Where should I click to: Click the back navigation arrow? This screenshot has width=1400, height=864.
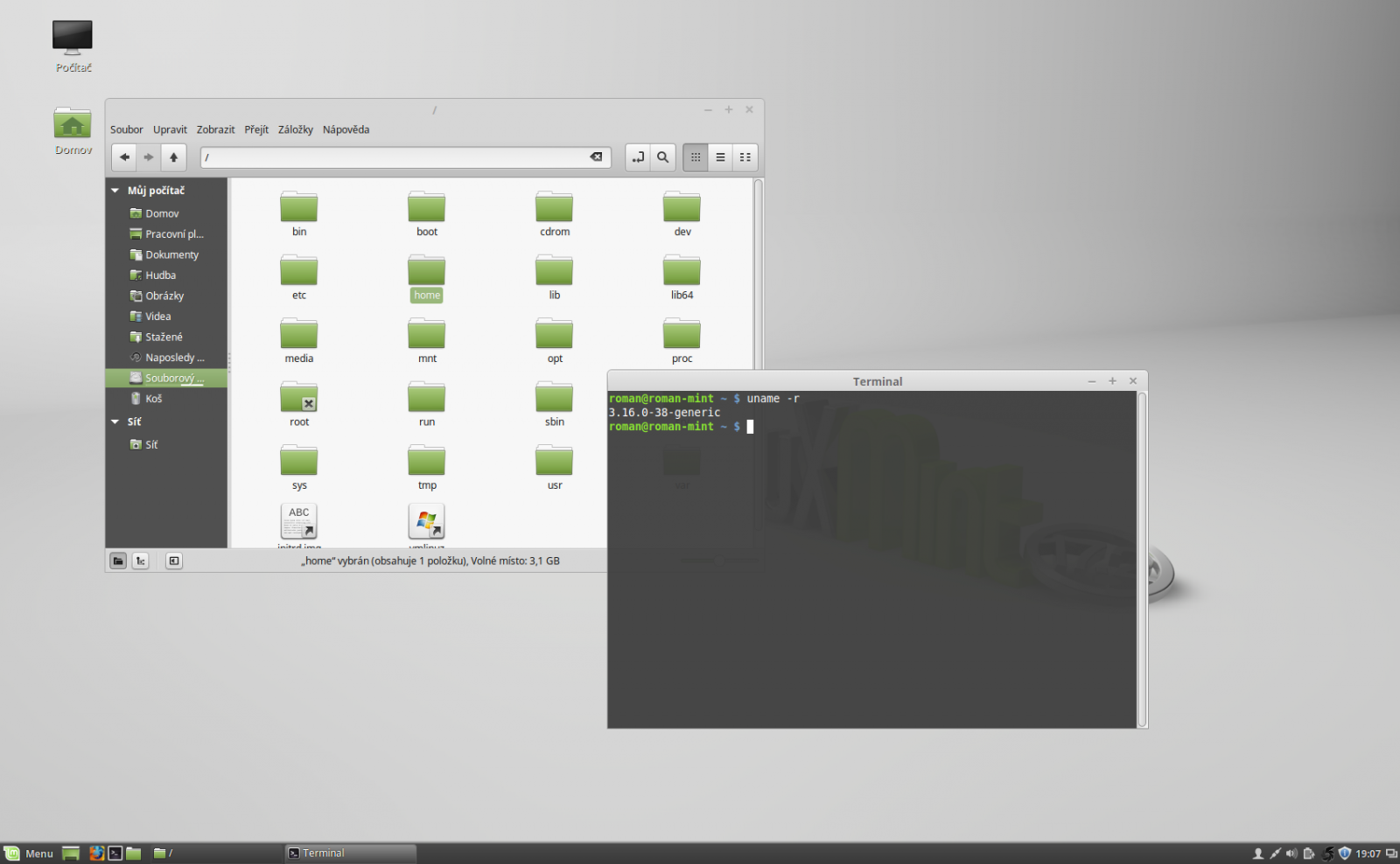pyautogui.click(x=123, y=157)
